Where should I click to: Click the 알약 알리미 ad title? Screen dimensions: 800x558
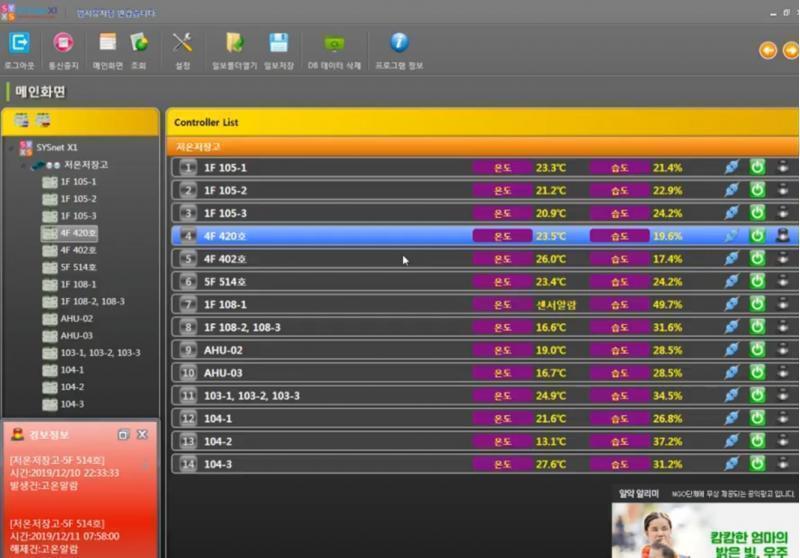(x=639, y=493)
